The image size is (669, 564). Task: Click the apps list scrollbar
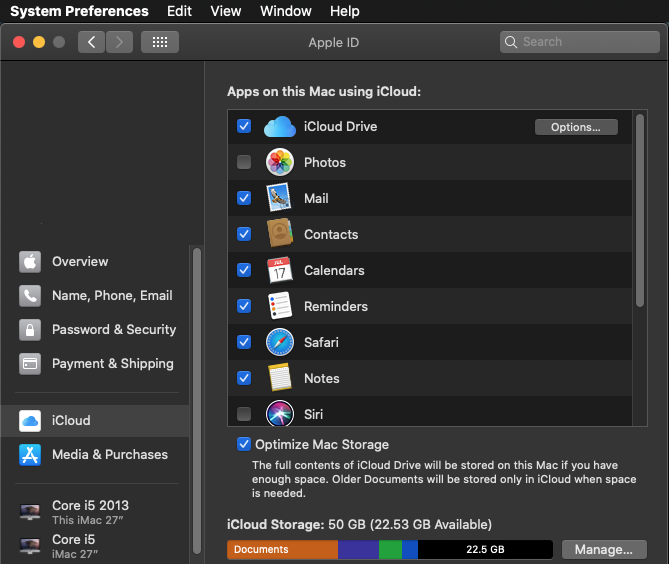coord(640,210)
